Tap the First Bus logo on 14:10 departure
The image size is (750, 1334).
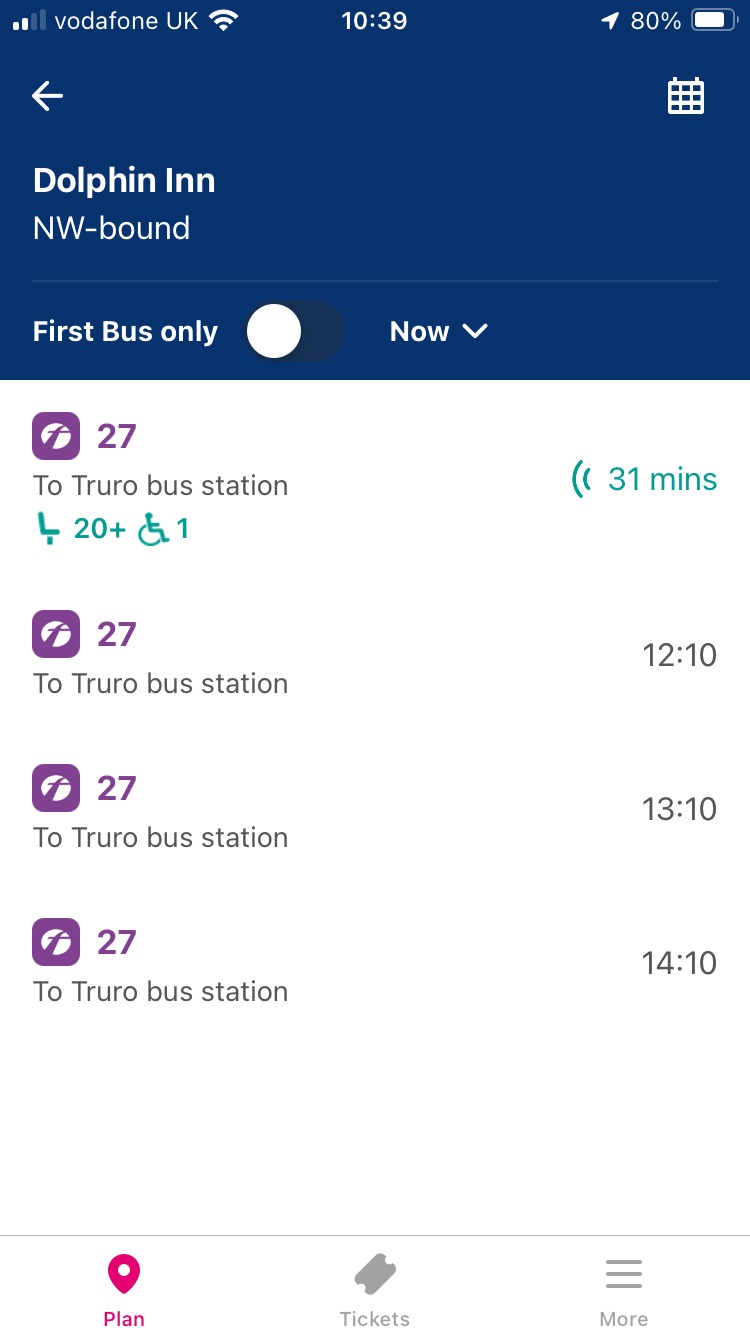click(56, 942)
